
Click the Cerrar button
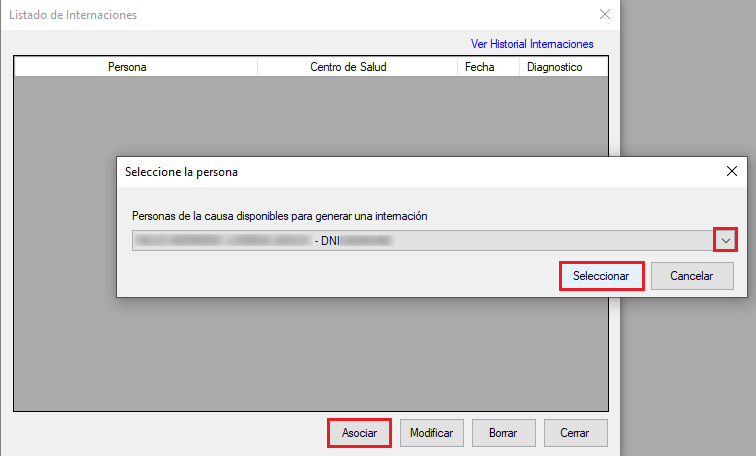[x=574, y=433]
